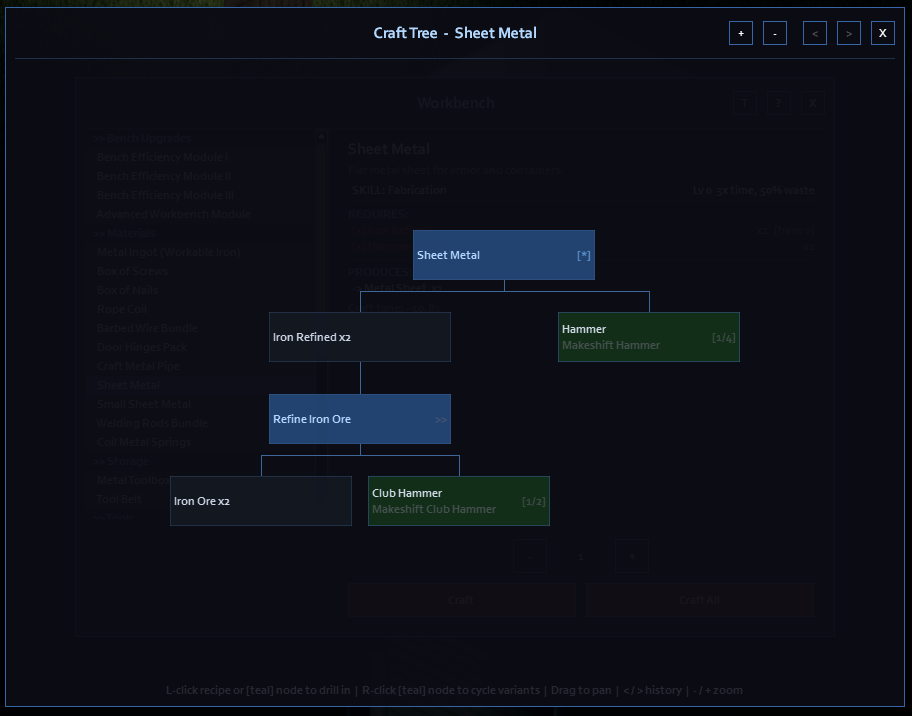Go back in craft tree history

click(x=815, y=33)
